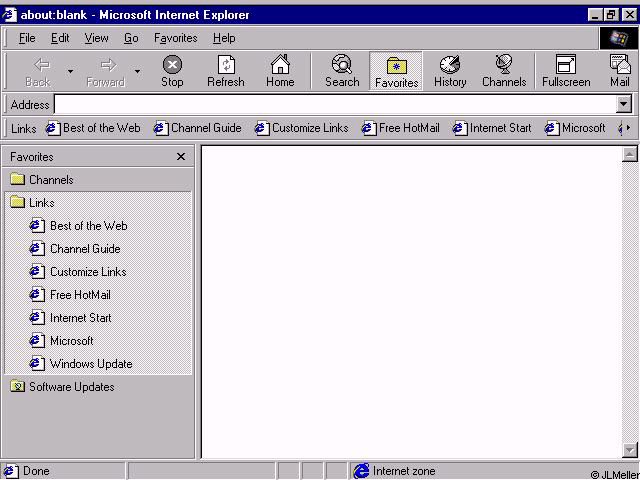Open the Mail toolbar button
640x480 pixels.
tap(620, 72)
